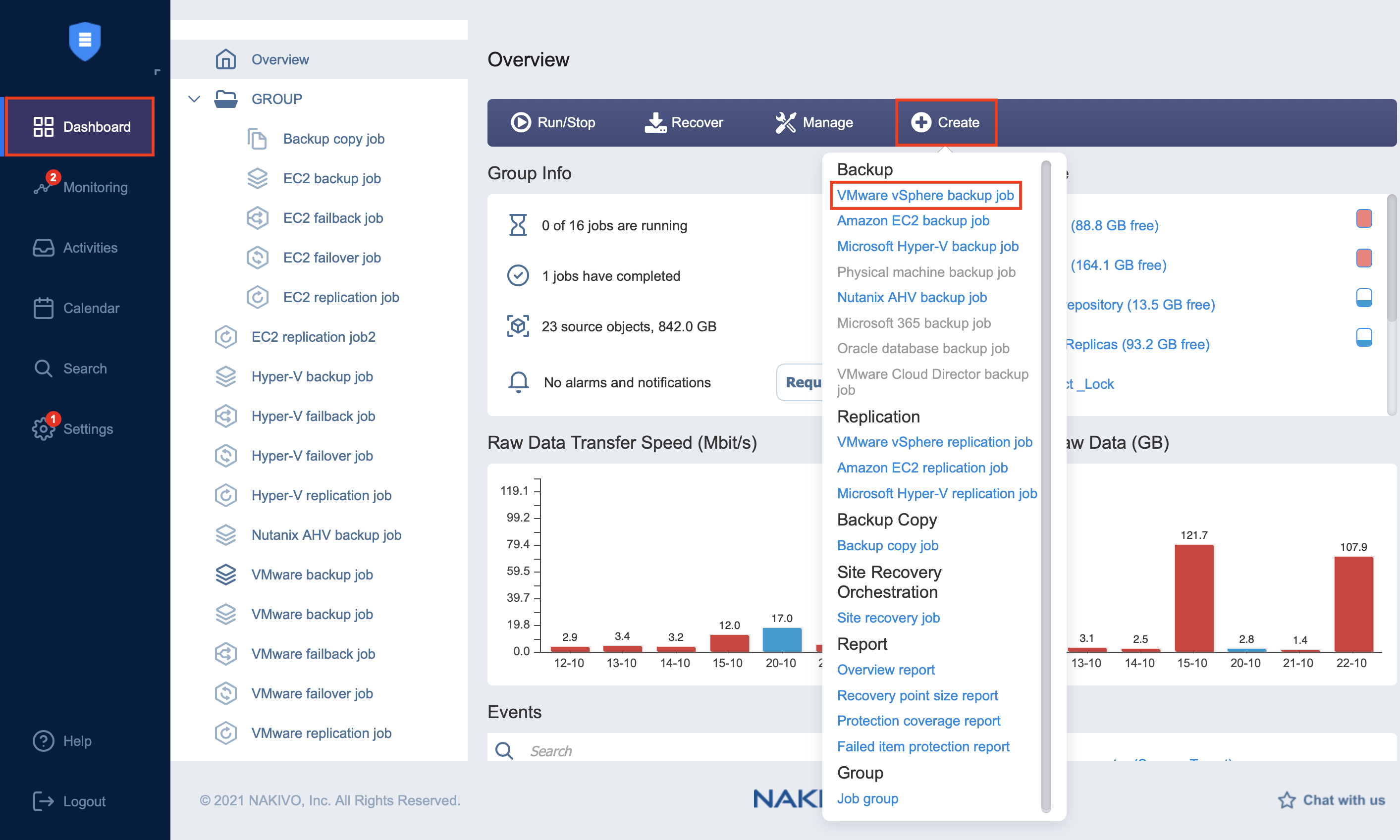
Task: Click the Overview home icon
Action: click(x=225, y=59)
